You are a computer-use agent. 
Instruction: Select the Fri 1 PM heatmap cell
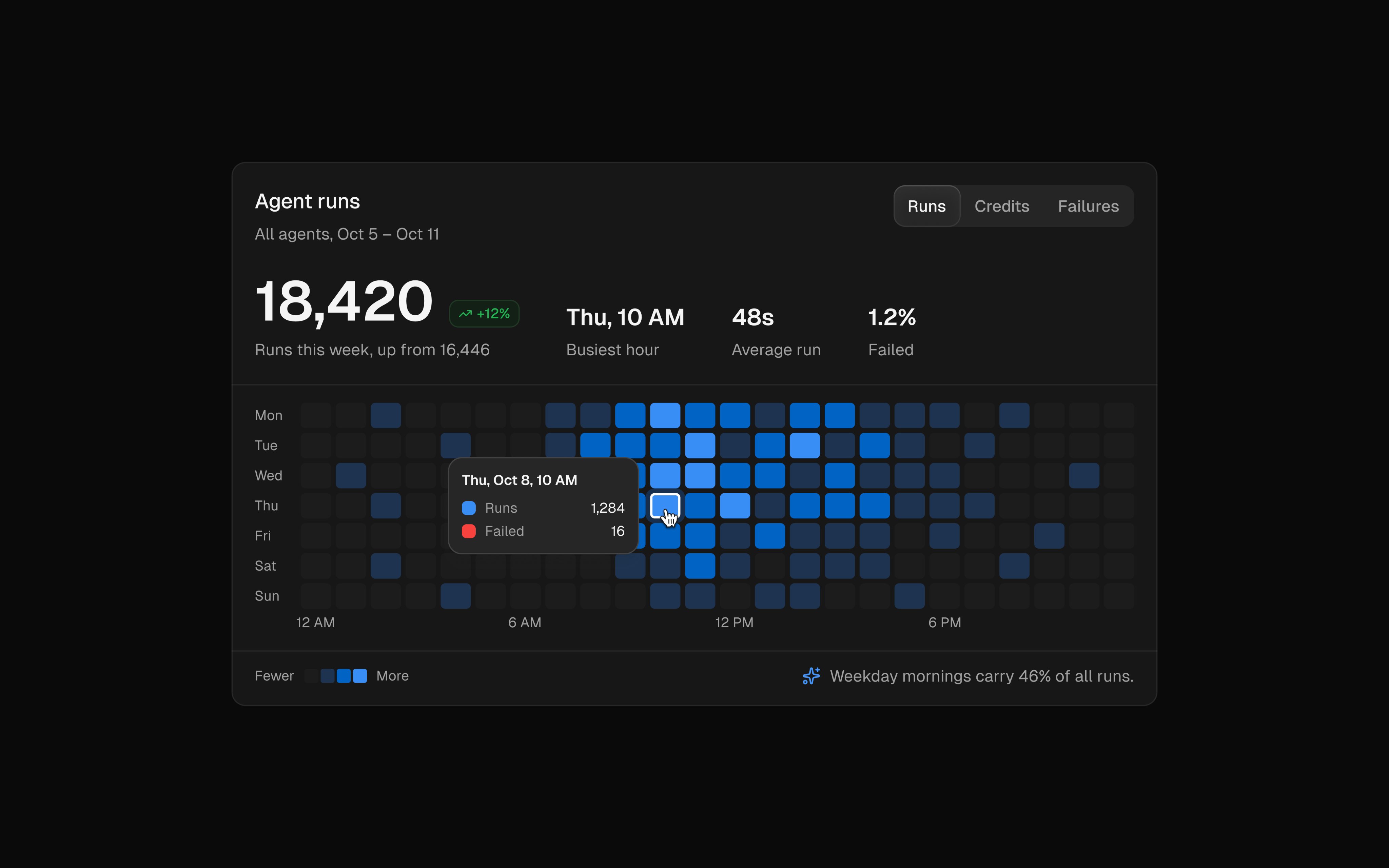pos(770,536)
